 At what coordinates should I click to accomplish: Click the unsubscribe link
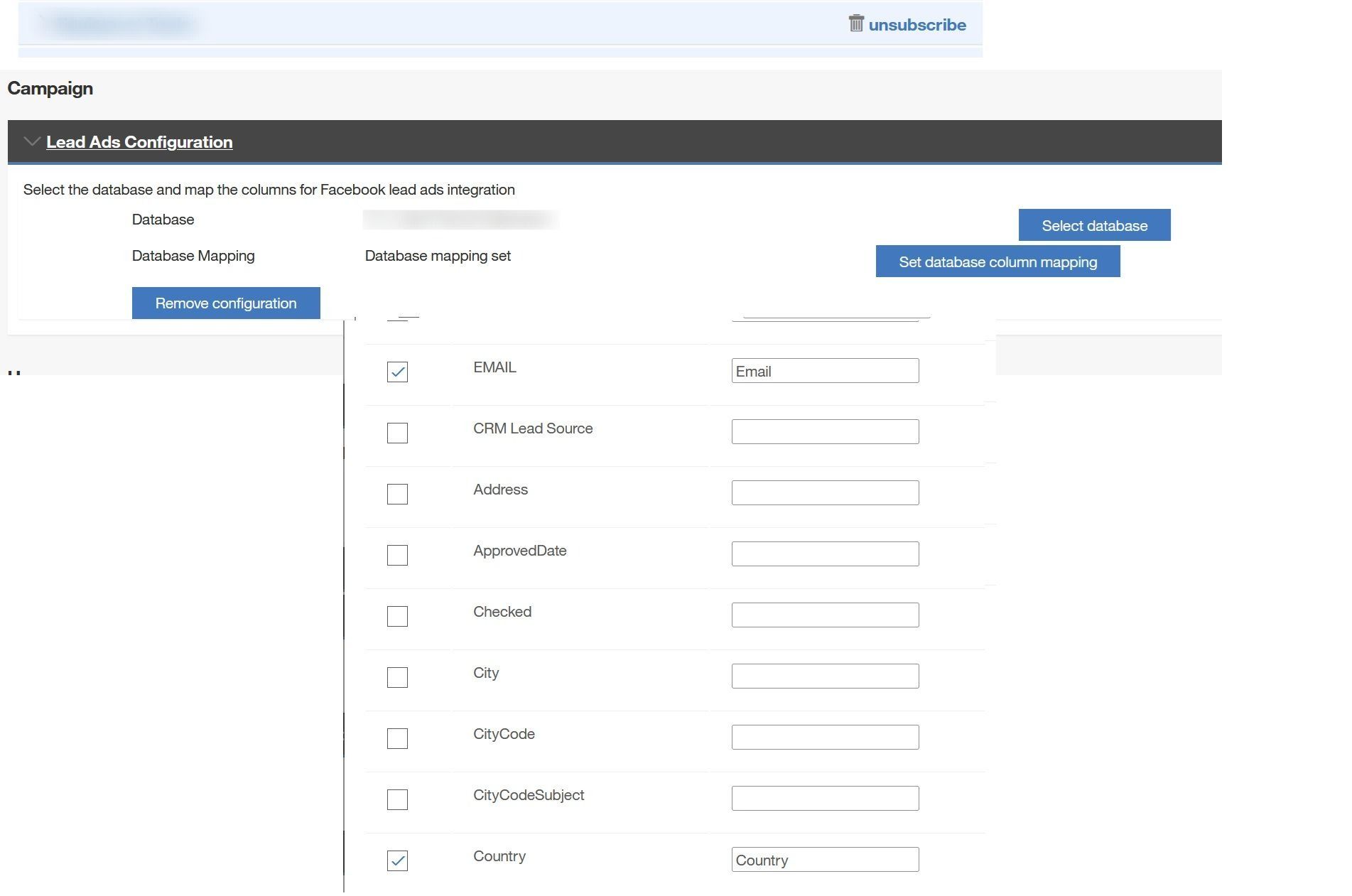tap(916, 25)
